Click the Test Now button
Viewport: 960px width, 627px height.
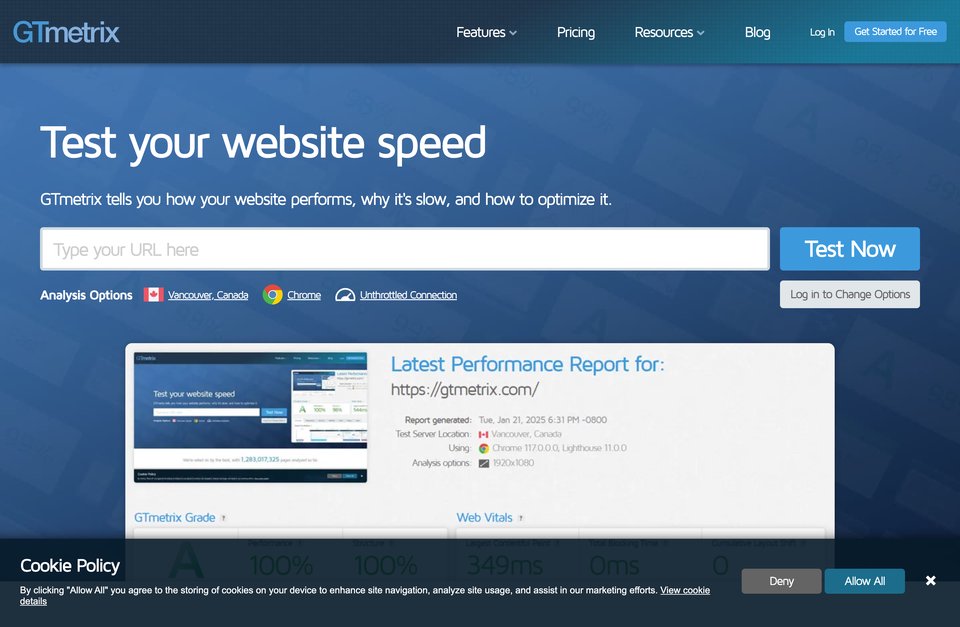click(850, 249)
